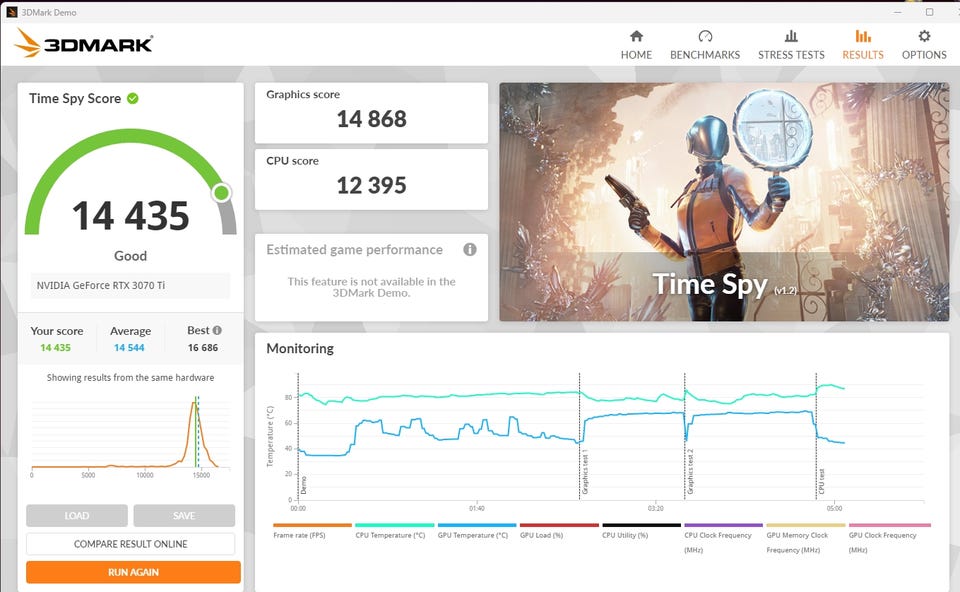The image size is (960, 592).
Task: Toggle GPU Memory Clock Frequency legend swatch
Action: click(x=806, y=525)
